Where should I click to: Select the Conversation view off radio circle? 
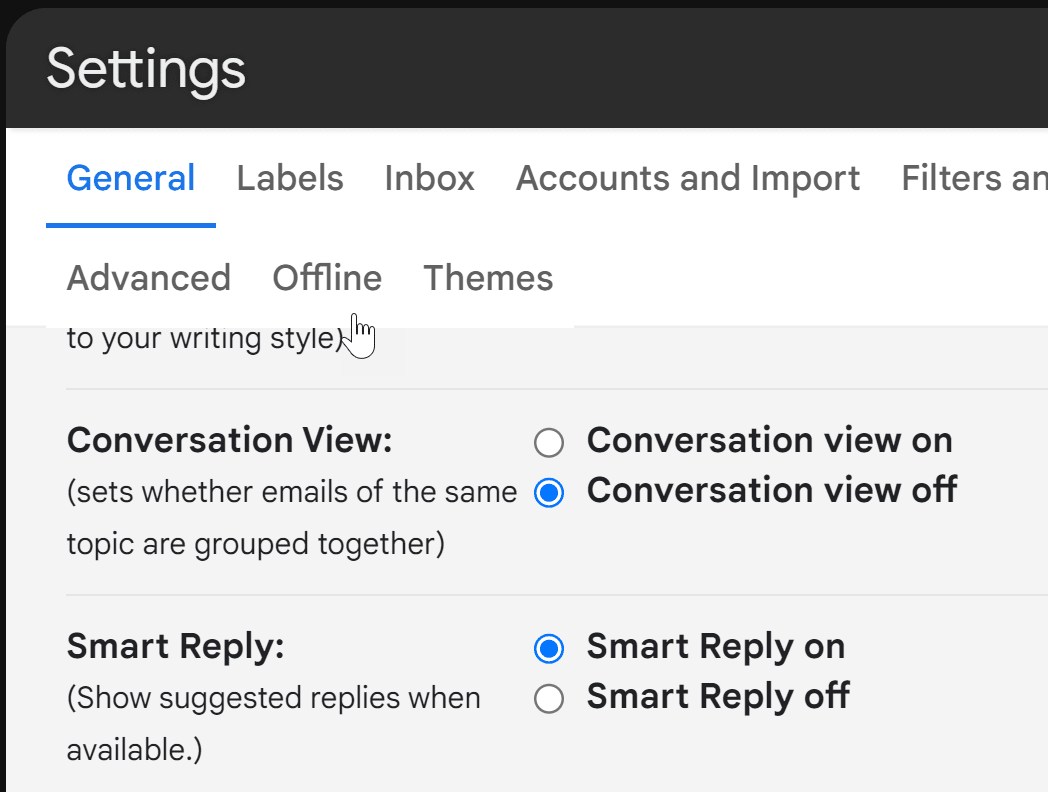click(549, 493)
